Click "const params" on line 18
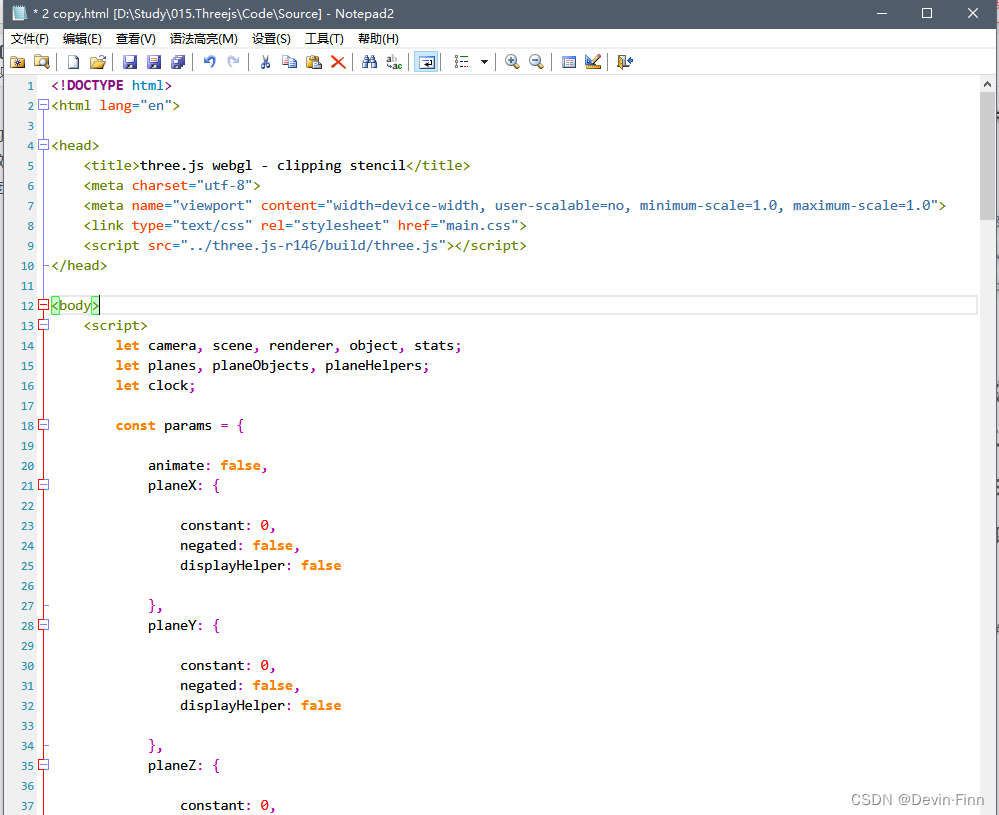The width and height of the screenshot is (999, 815). tap(164, 426)
